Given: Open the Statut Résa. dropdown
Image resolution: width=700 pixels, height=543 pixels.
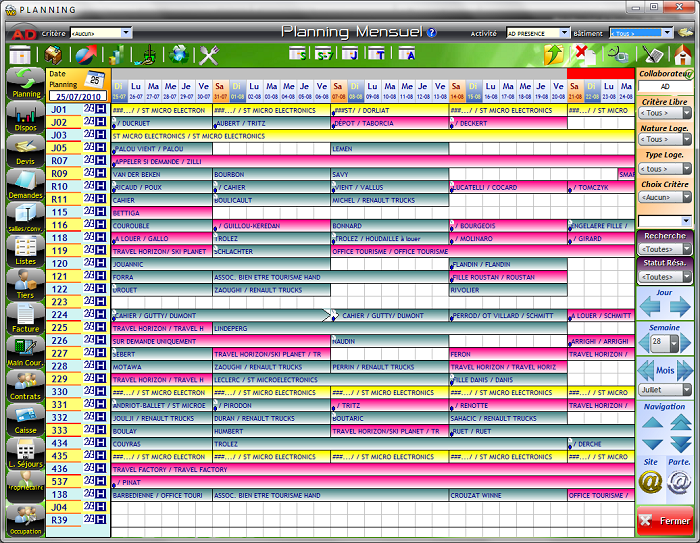Looking at the screenshot, I should point(665,277).
